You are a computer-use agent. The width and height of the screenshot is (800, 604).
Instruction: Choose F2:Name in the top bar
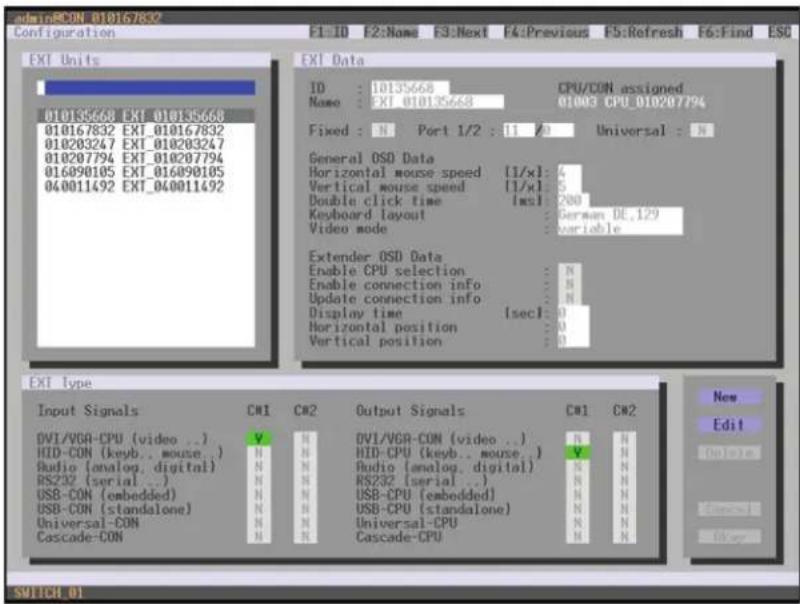(x=390, y=32)
